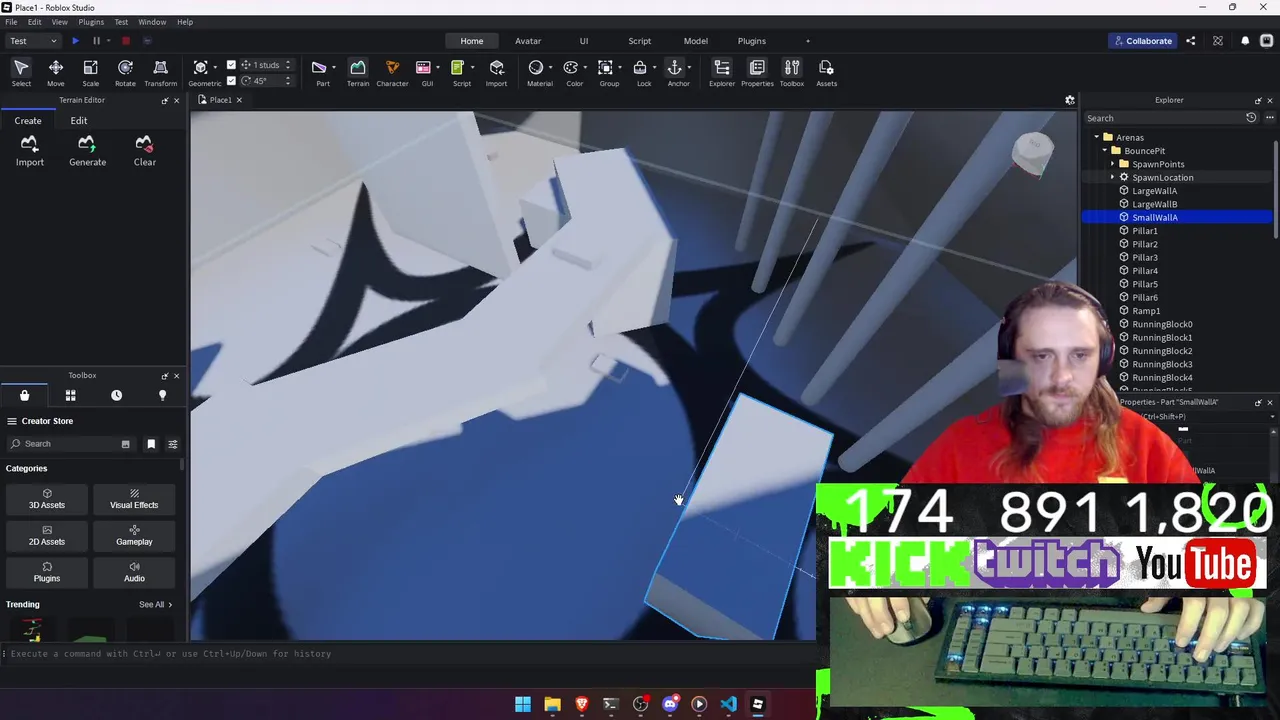Expand the Material dropdown arrow
Viewport: 1280px width, 720px height.
tap(550, 67)
